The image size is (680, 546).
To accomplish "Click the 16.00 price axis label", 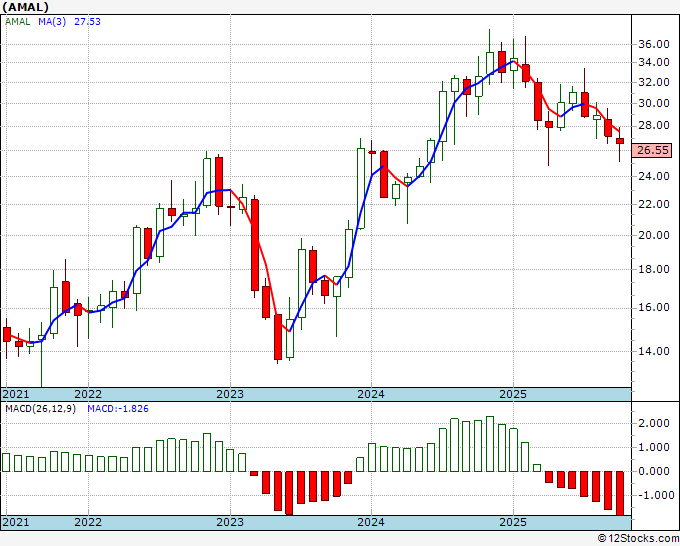I will coord(654,308).
